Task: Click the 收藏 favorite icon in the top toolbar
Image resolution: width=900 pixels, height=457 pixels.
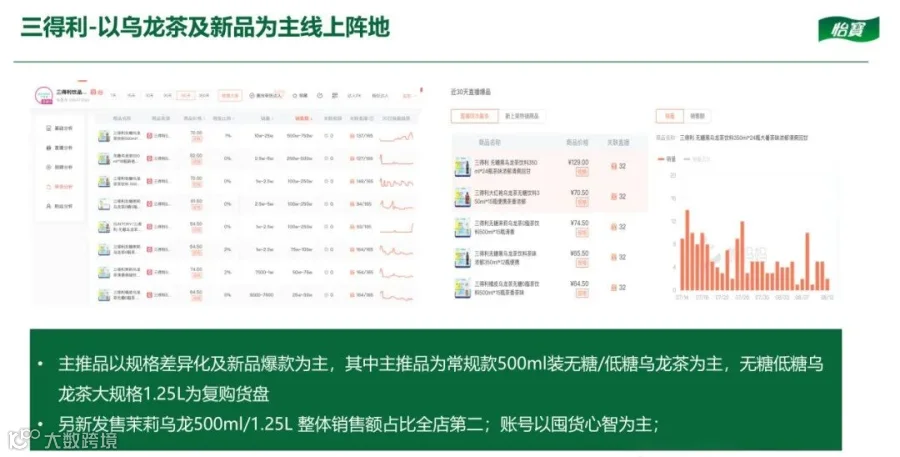Action: (300, 96)
